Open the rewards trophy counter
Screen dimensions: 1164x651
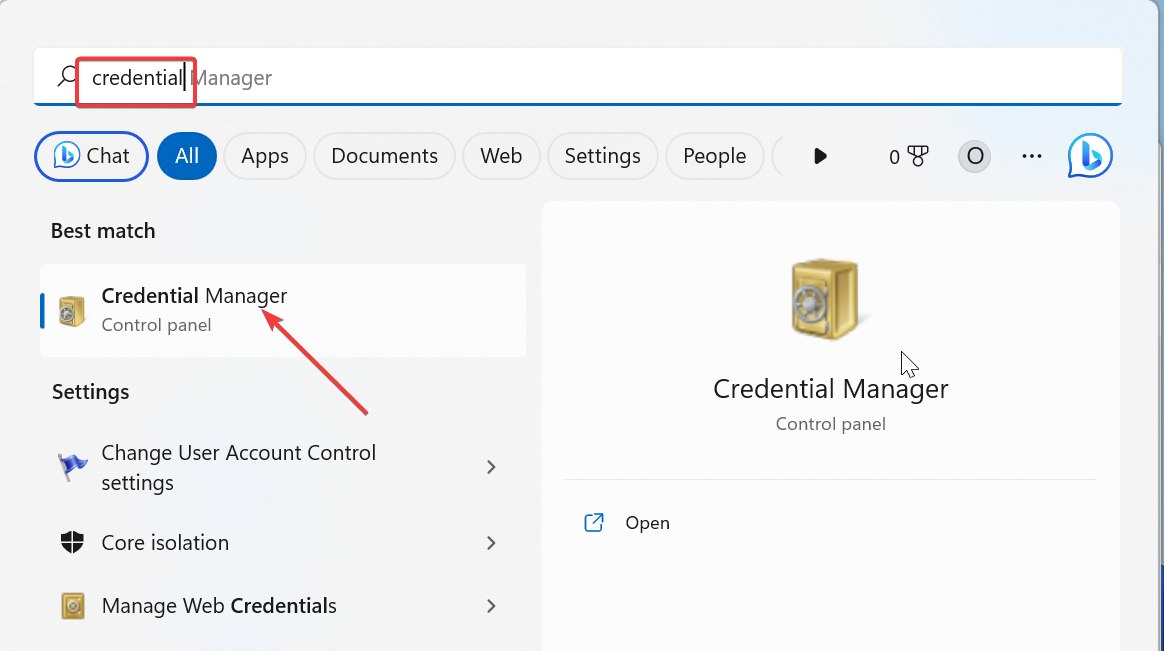[x=909, y=156]
